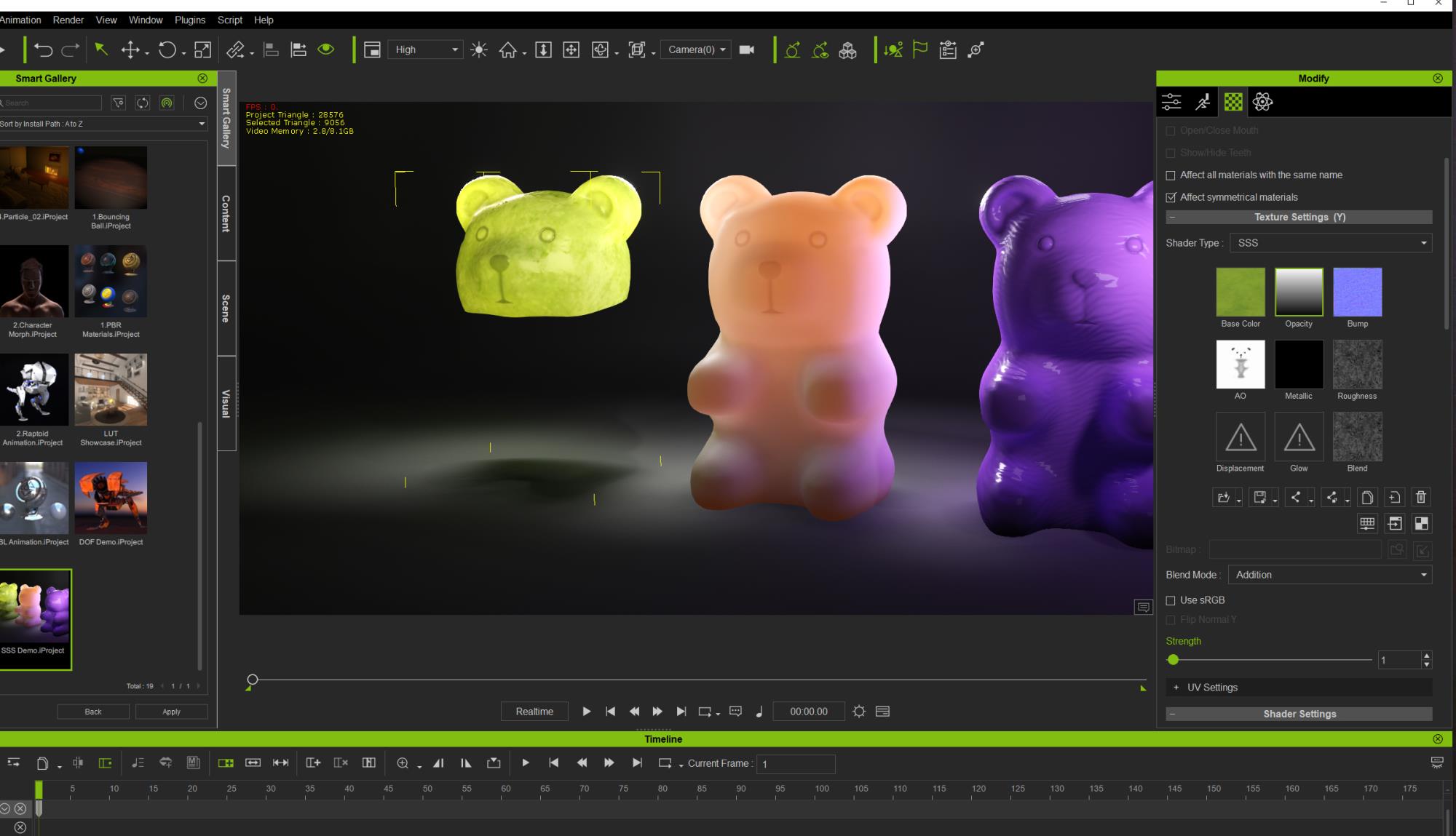This screenshot has height=836, width=1456.
Task: Choose the Select arrow tool
Action: tap(101, 49)
